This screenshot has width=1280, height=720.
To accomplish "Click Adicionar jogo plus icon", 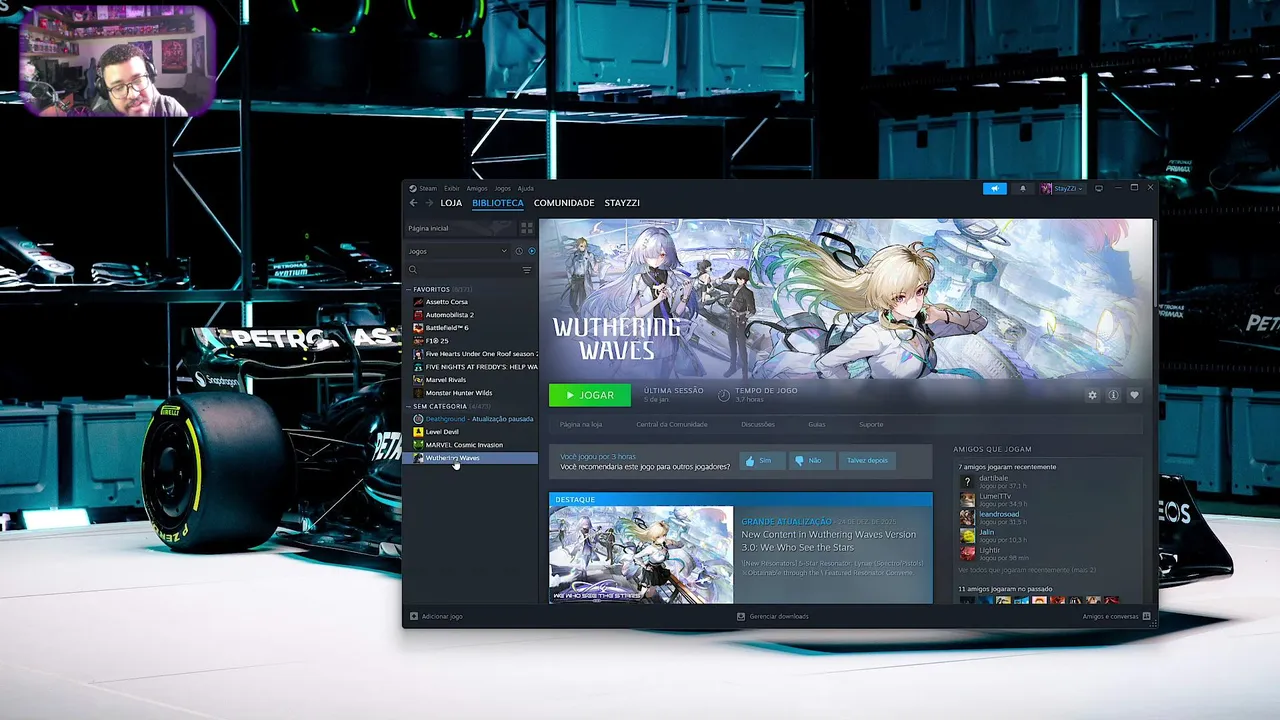I will coord(414,616).
